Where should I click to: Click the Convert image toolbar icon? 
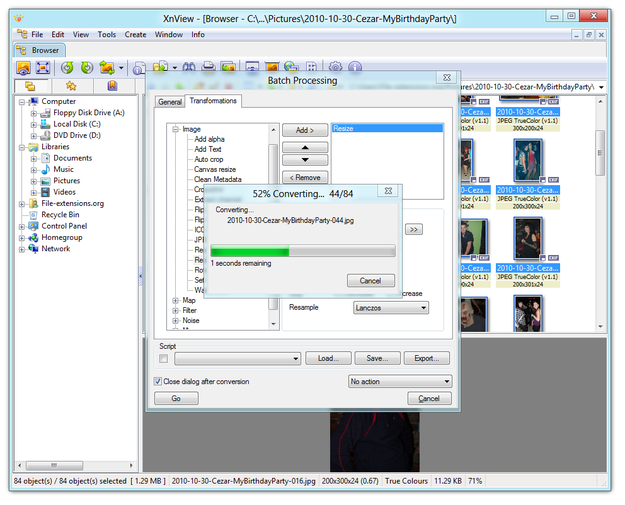click(x=107, y=68)
